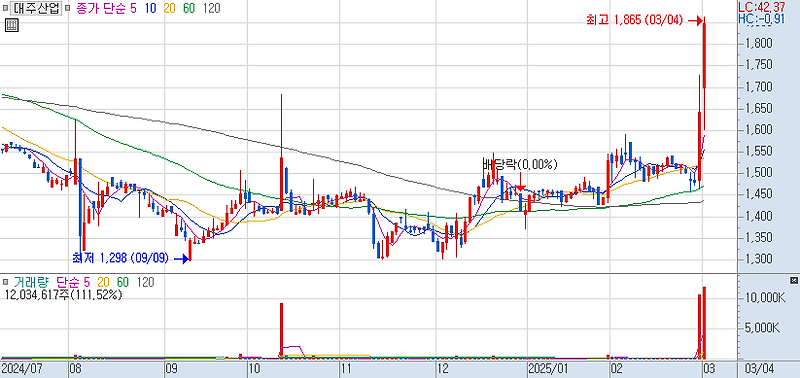Select the price 5-day moving average legend
The image size is (800, 378).
click(133, 8)
